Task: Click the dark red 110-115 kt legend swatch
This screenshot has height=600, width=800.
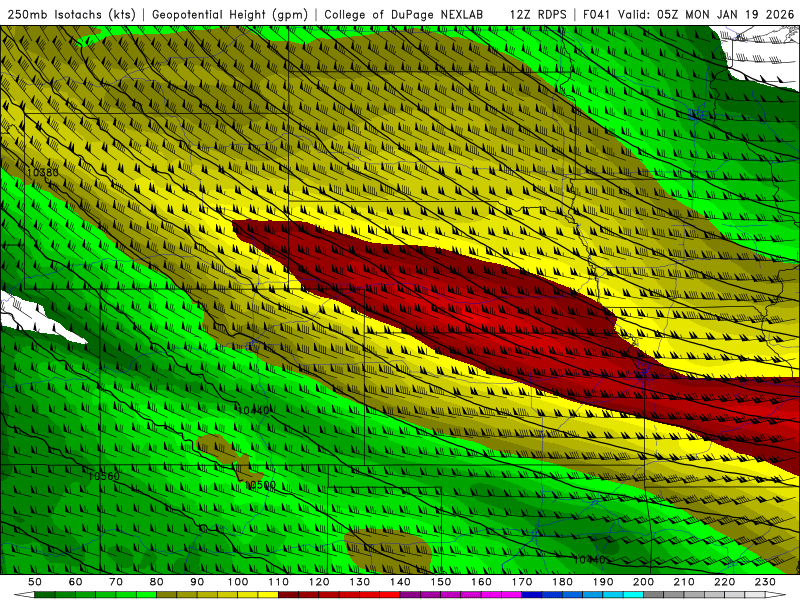Action: (x=288, y=594)
